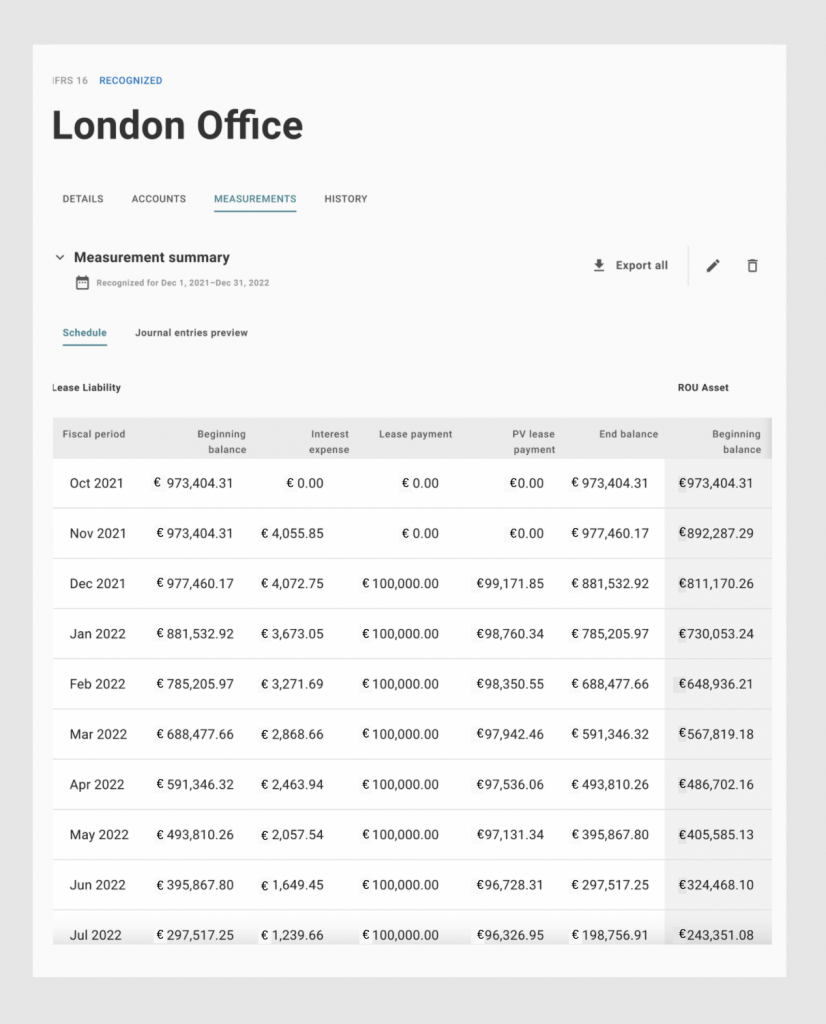Click the pencil edit icon
This screenshot has height=1024, width=826.
(713, 266)
